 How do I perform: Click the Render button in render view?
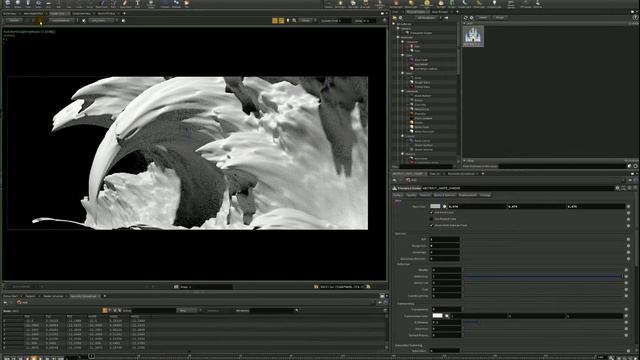point(14,20)
